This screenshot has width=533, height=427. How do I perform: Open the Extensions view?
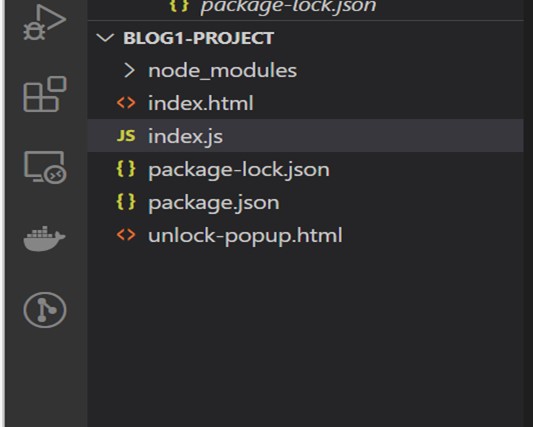click(x=45, y=94)
